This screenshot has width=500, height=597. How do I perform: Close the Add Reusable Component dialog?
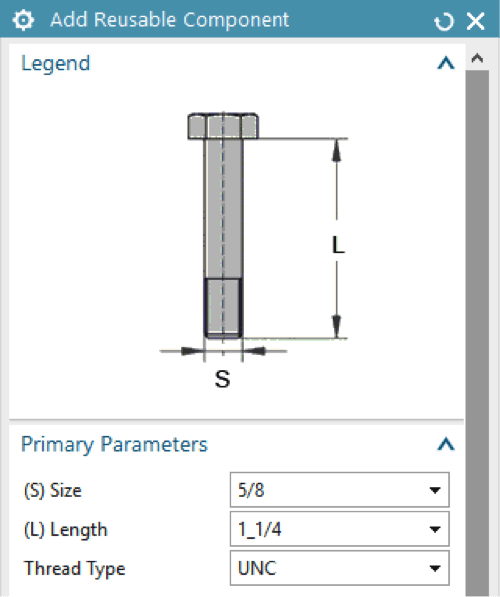coord(476,21)
